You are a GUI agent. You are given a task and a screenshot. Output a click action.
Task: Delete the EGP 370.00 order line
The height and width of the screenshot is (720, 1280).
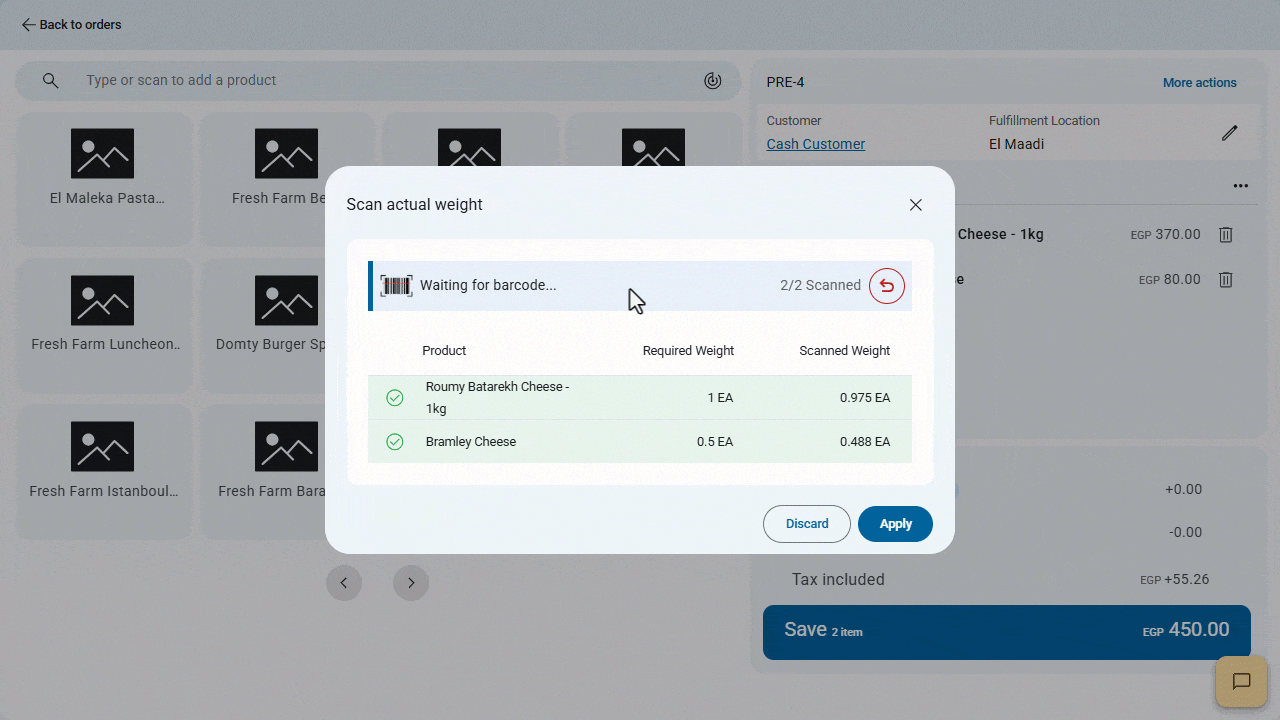(x=1226, y=235)
